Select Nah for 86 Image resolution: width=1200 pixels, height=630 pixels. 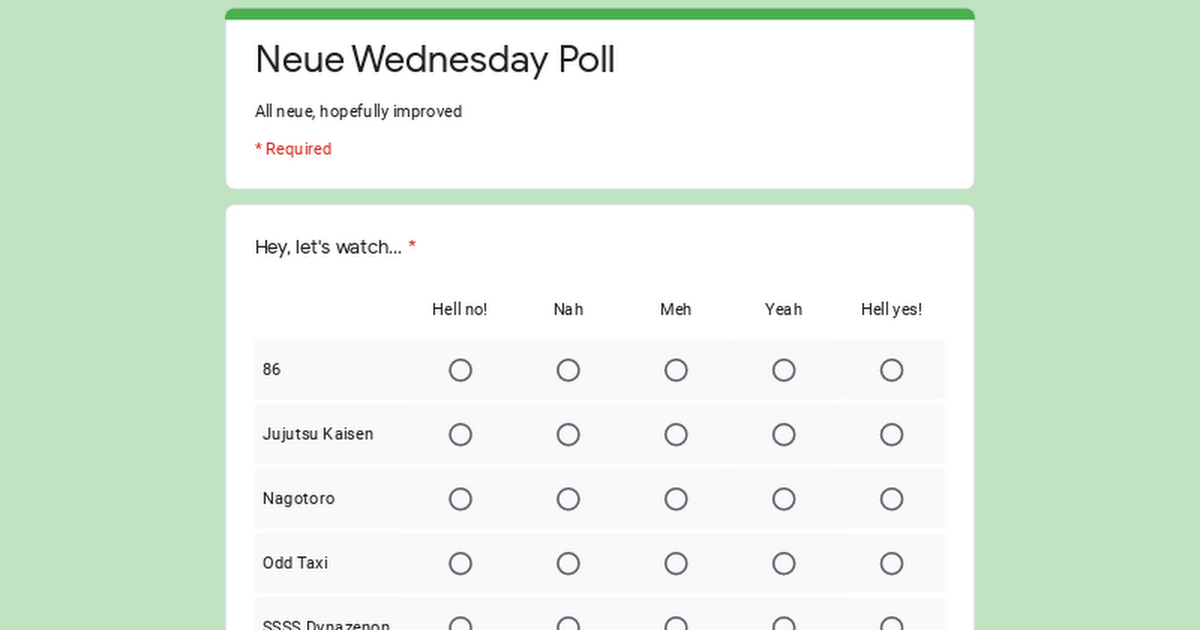[x=568, y=370]
